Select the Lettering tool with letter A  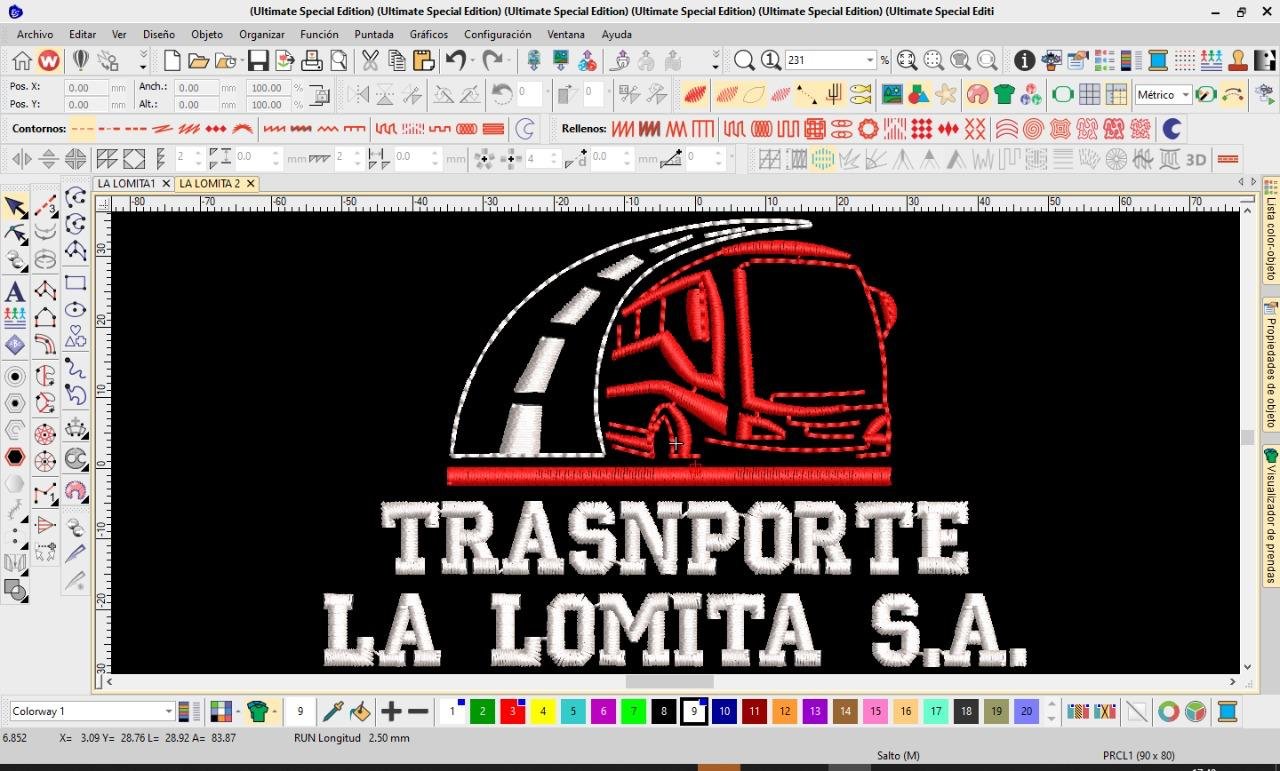15,292
